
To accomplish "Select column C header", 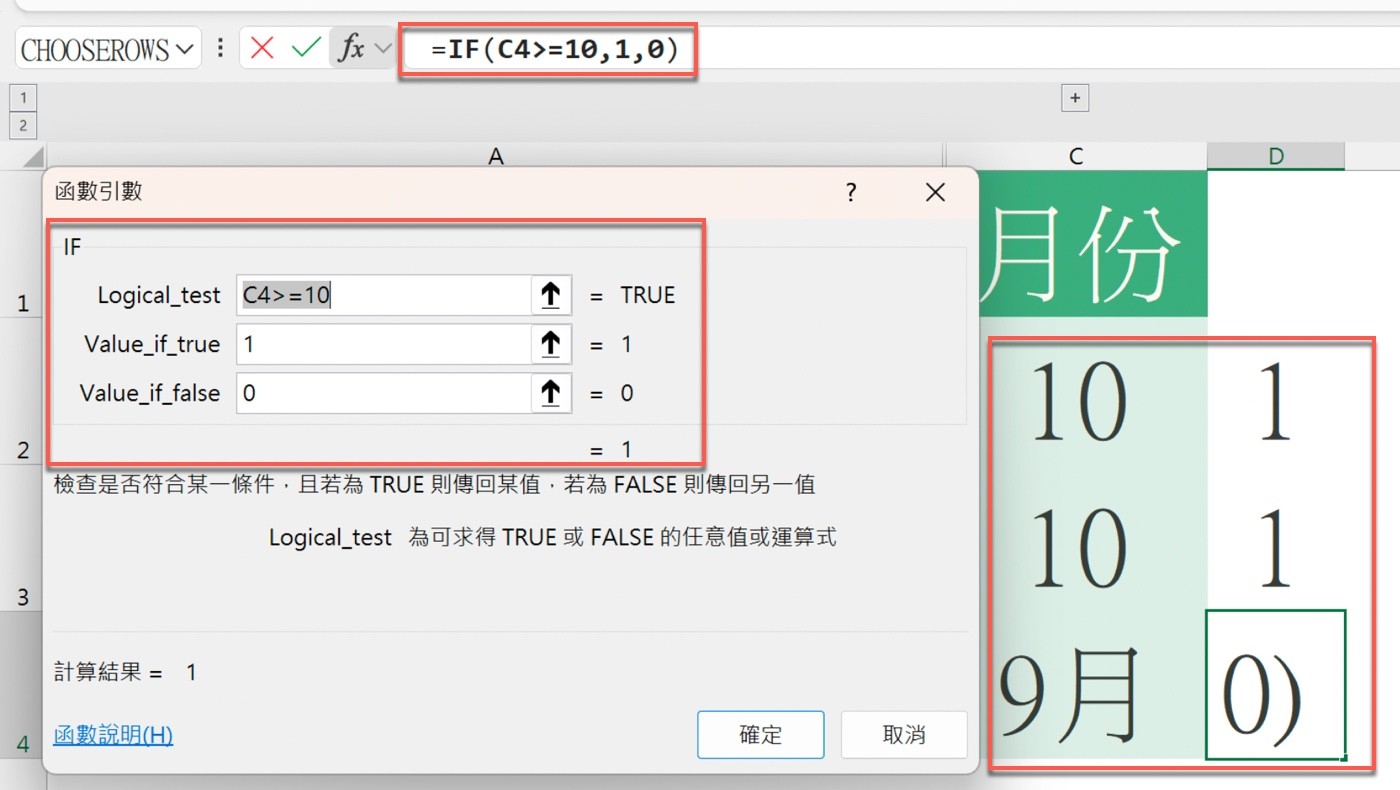I will pyautogui.click(x=1076, y=156).
